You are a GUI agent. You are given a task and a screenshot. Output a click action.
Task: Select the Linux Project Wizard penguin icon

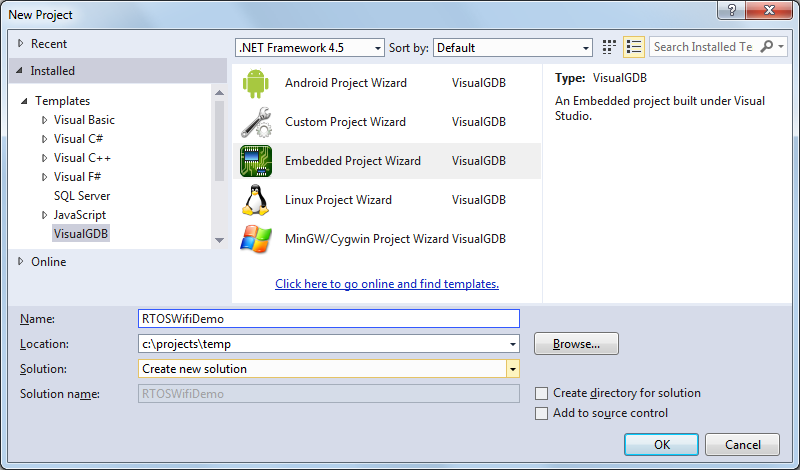pos(255,200)
